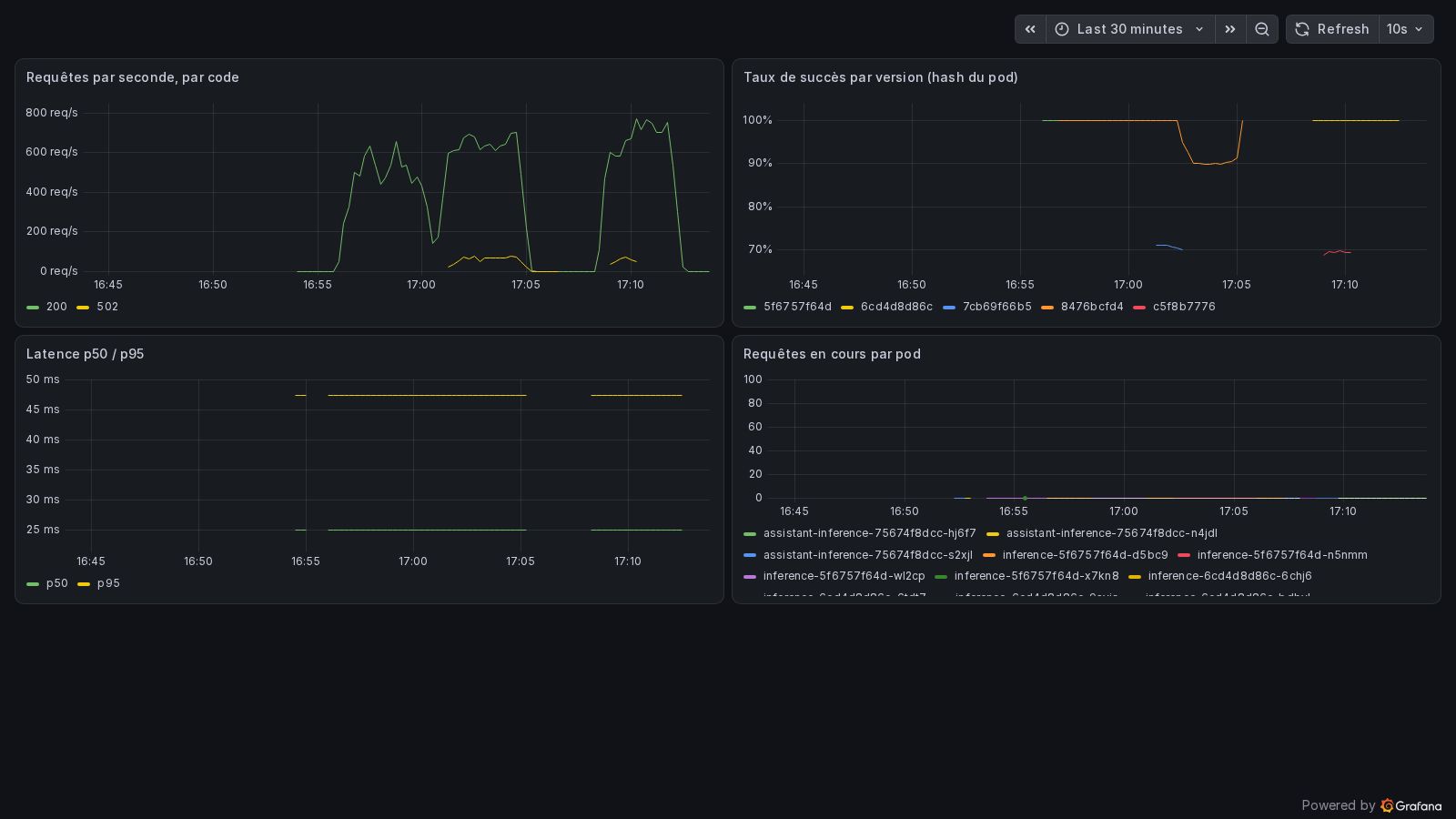Viewport: 1456px width, 819px height.
Task: Click the 800 req/s axis label
Action: click(x=52, y=113)
